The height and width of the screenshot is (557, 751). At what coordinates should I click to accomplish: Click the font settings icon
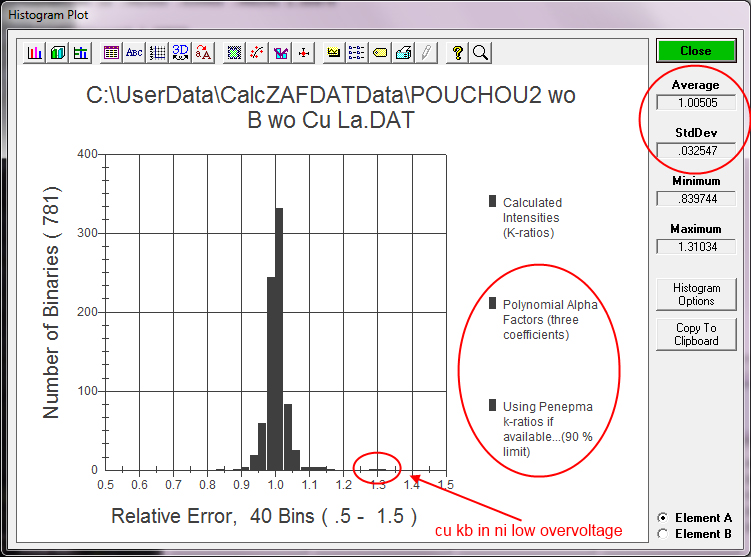[x=203, y=52]
